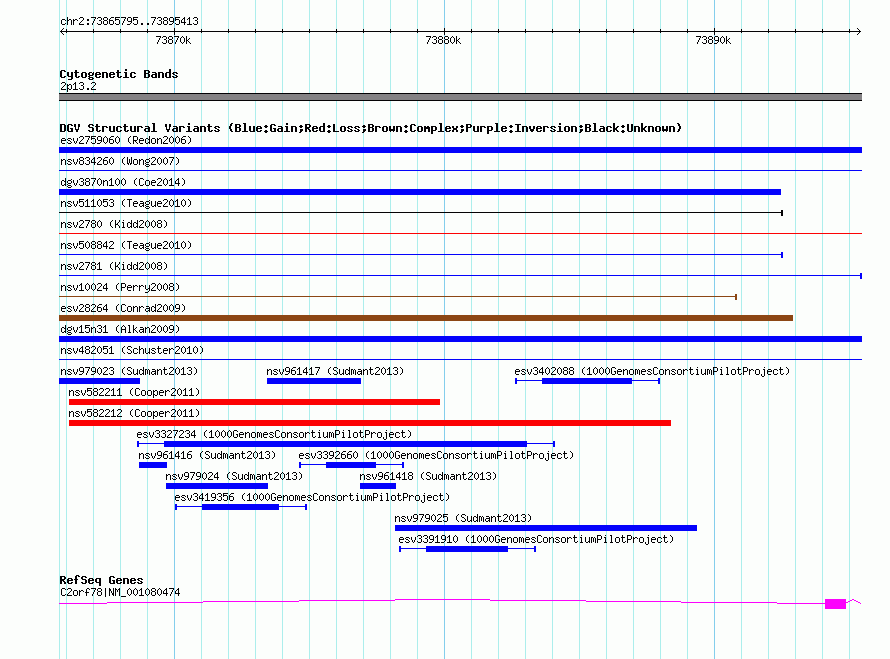Click the blue nsv979024 gain bar
Image resolution: width=890 pixels, height=659 pixels.
coord(217,486)
